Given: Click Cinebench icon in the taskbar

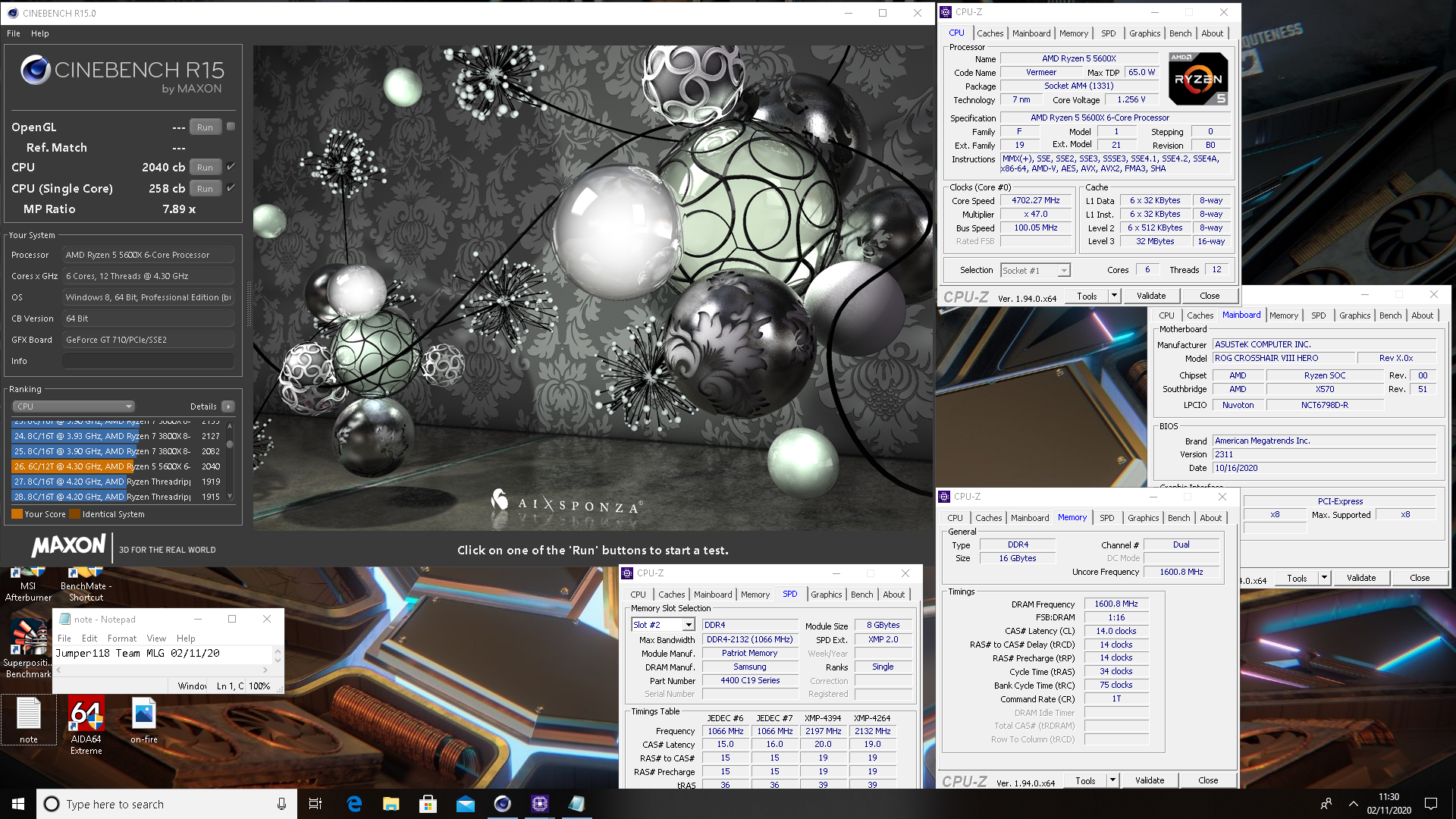Looking at the screenshot, I should pyautogui.click(x=502, y=804).
